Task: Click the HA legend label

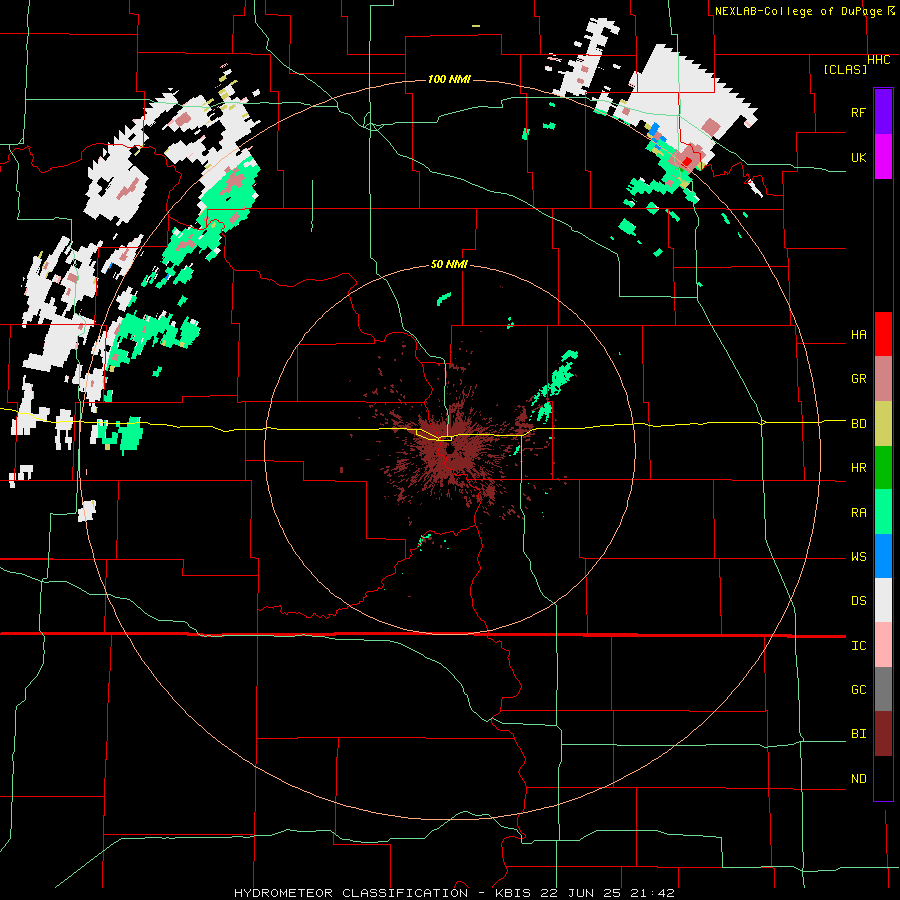Action: [859, 335]
